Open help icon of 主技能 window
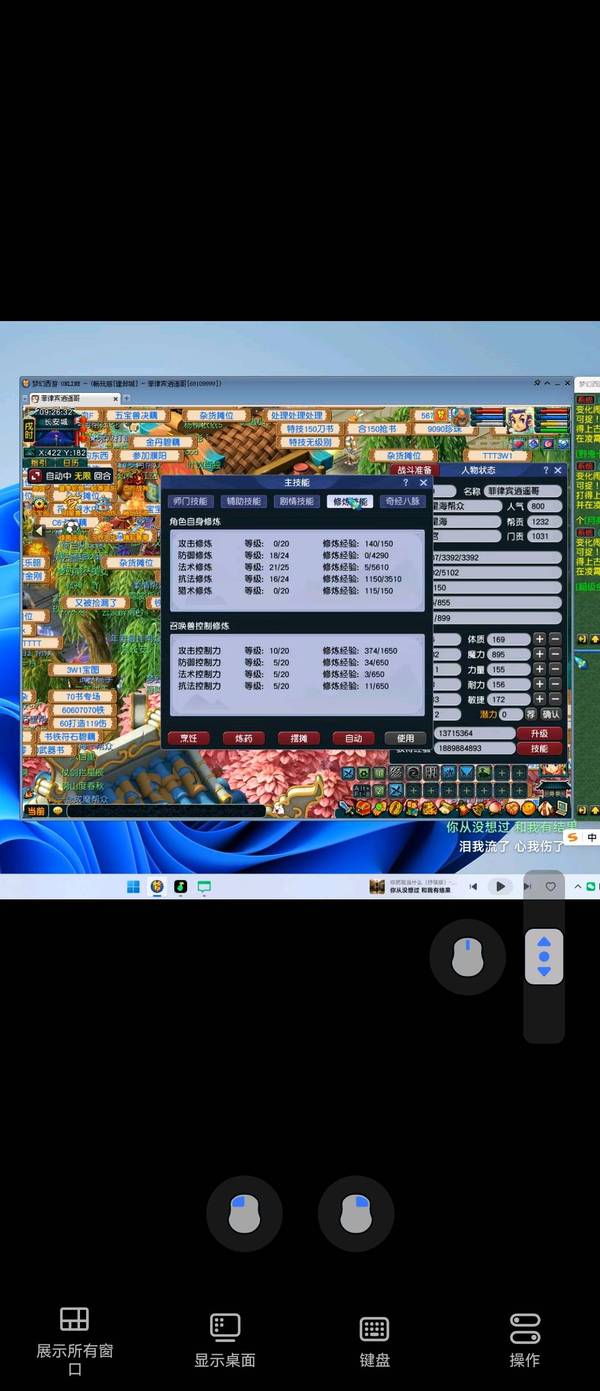Screen dimensions: 600x1391 [405, 482]
